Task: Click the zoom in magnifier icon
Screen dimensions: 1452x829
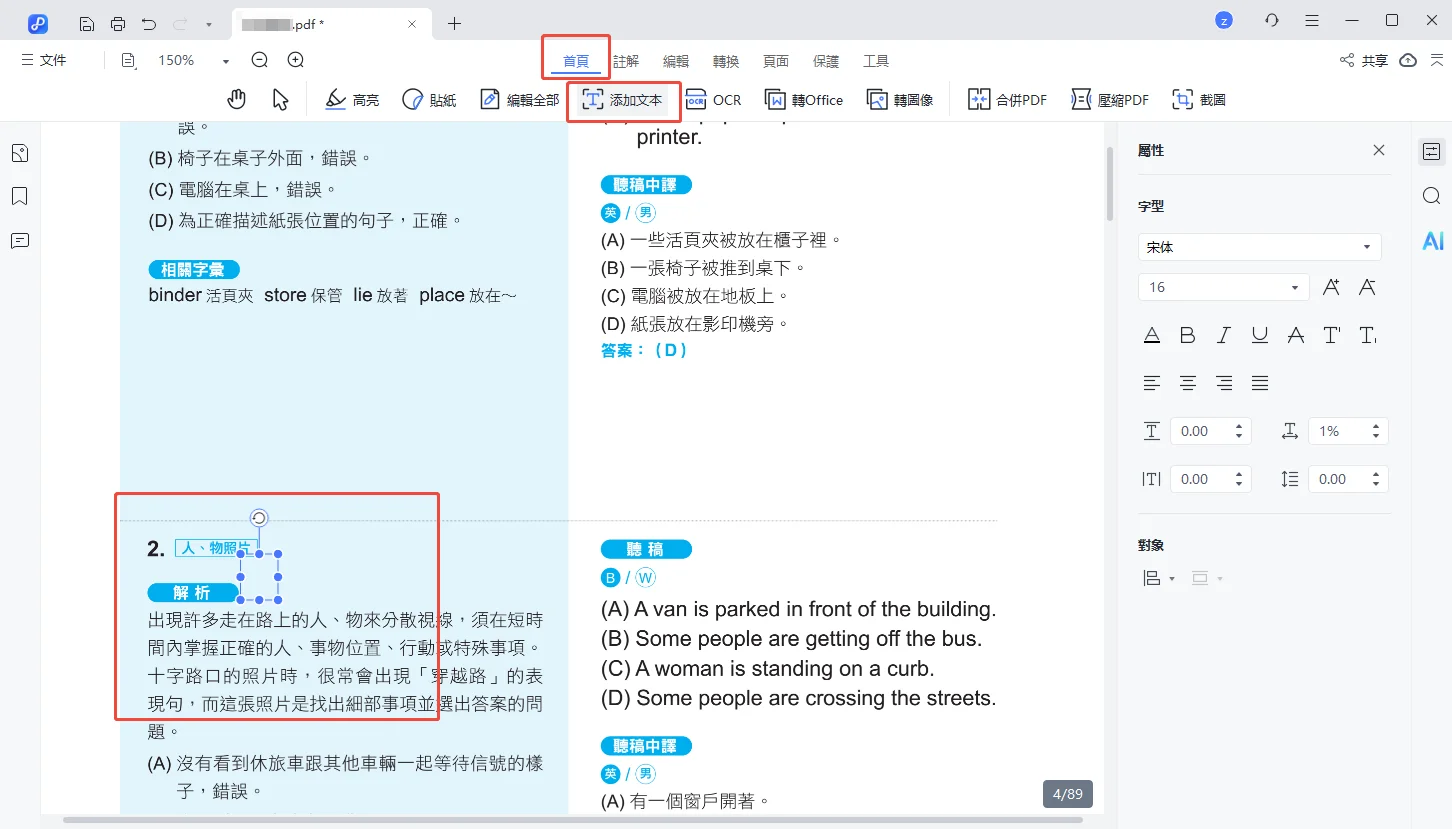Action: pyautogui.click(x=296, y=60)
